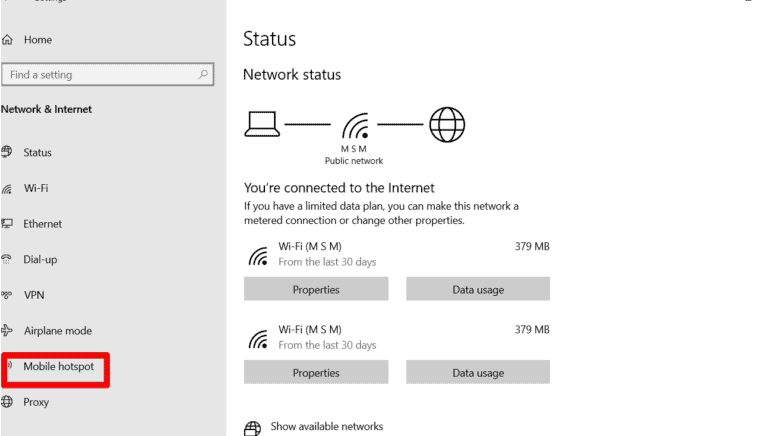Click Show available networks link

point(326,427)
